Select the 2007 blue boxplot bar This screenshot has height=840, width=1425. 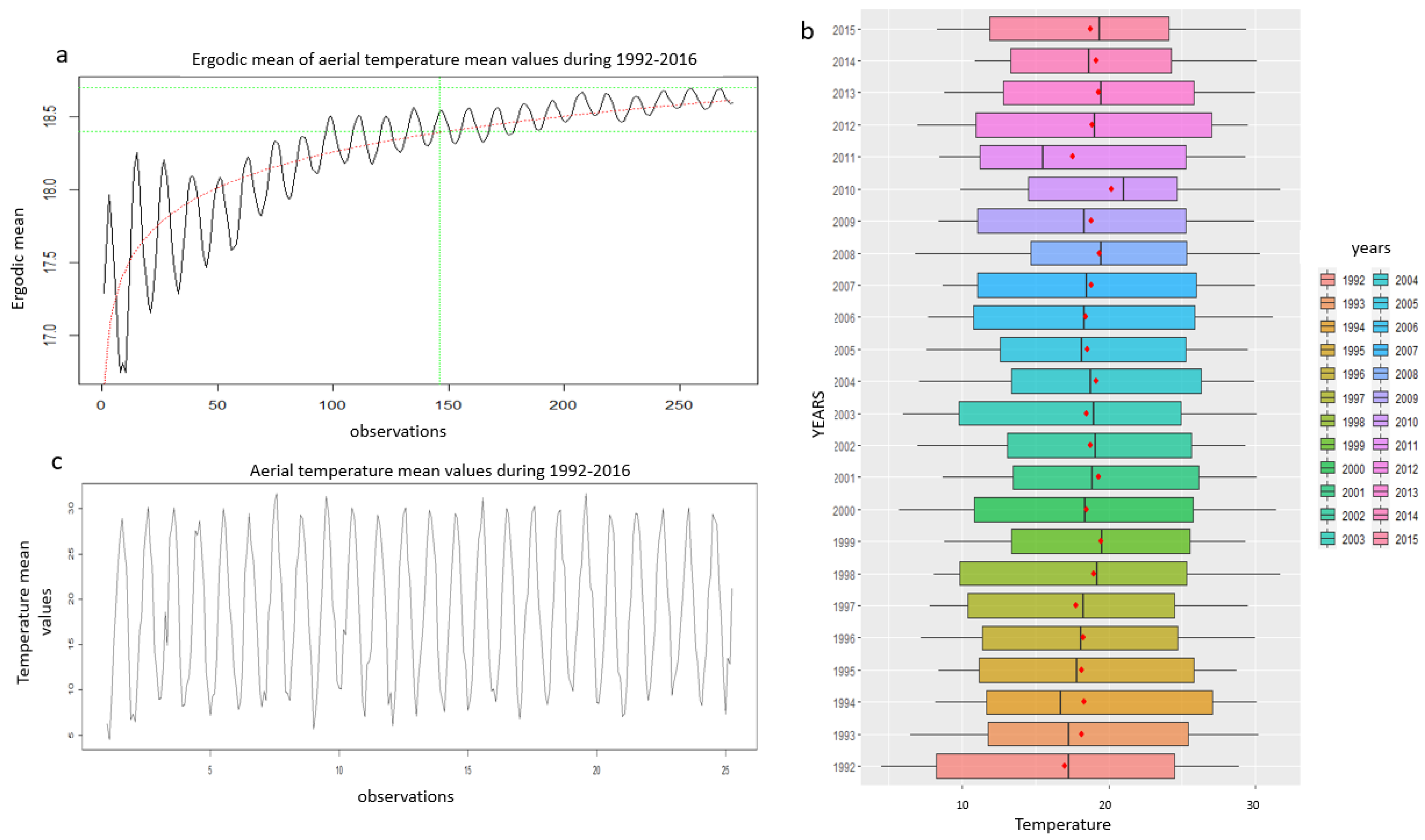point(1087,285)
